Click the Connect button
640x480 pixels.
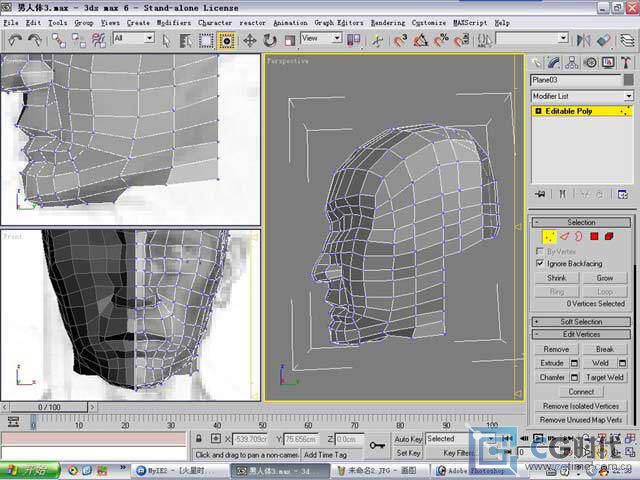pyautogui.click(x=581, y=392)
